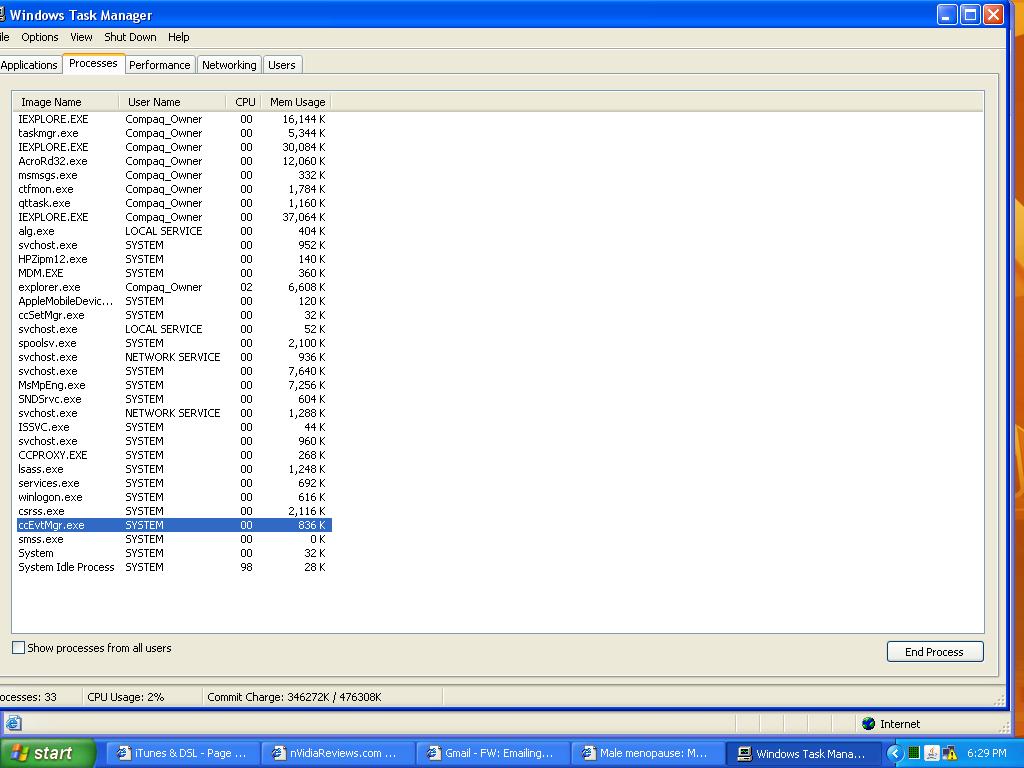The width and height of the screenshot is (1024, 768).
Task: Select the ctfmon.exe process
Action: [x=174, y=189]
